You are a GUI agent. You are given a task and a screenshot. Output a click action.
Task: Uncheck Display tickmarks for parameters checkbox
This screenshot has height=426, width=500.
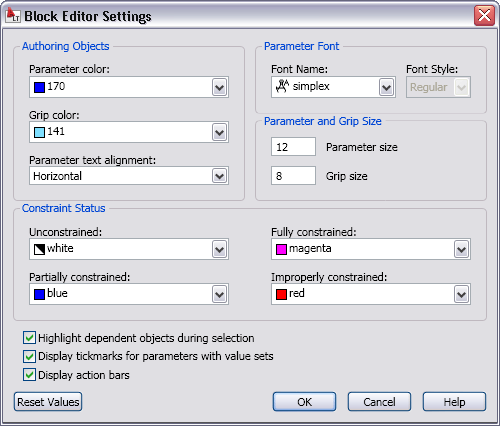[29, 356]
